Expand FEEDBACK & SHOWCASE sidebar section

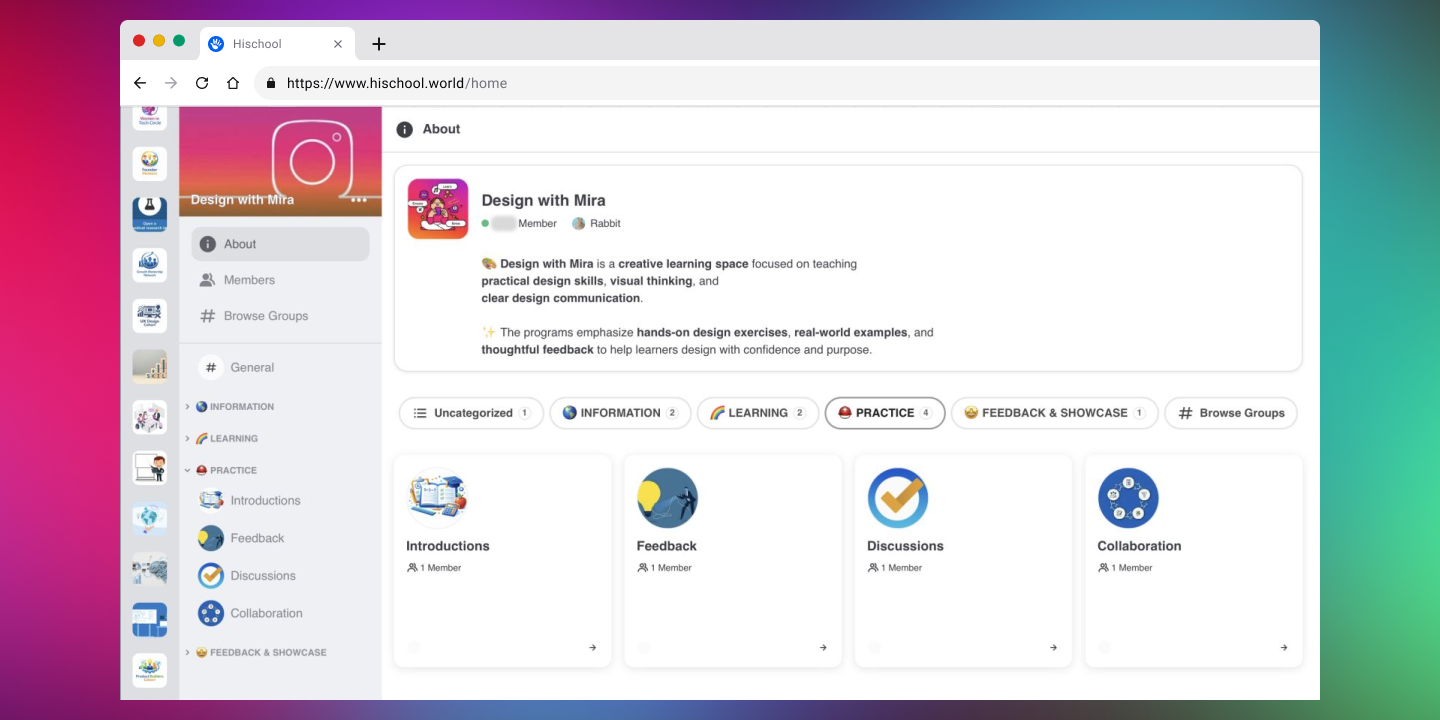click(256, 652)
